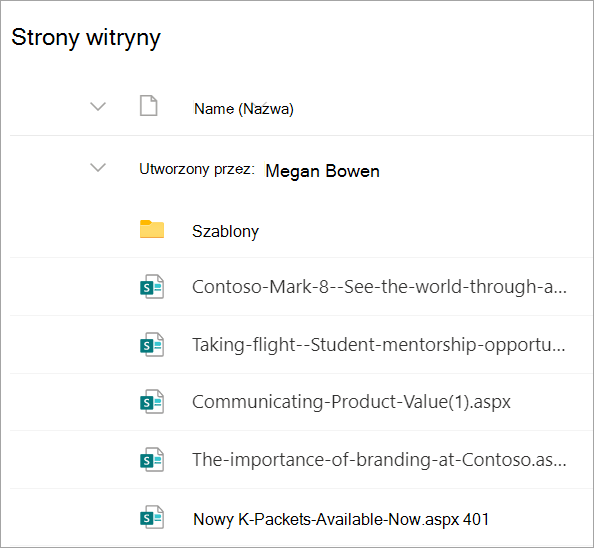The height and width of the screenshot is (548, 594).
Task: Open Taking-flight--Student-mentorship page
Action: tap(378, 345)
